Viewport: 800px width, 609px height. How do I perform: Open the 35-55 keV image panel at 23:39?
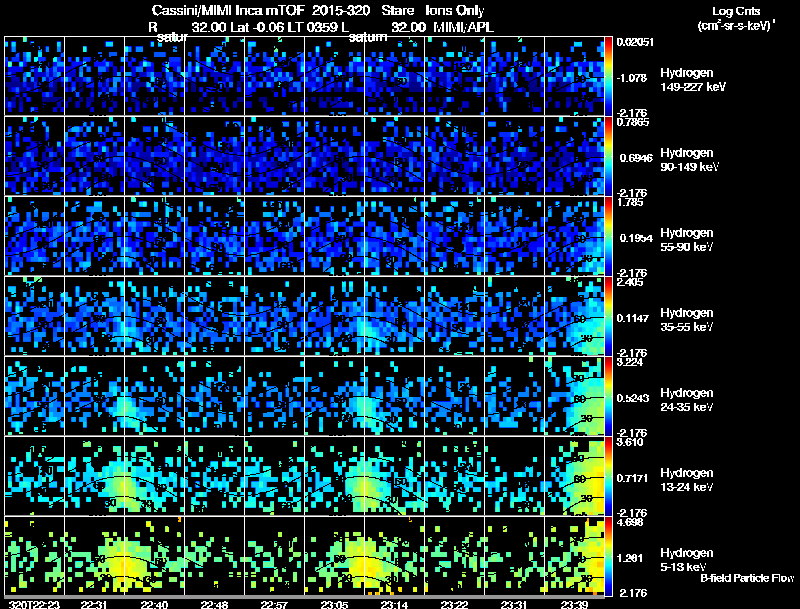point(574,316)
